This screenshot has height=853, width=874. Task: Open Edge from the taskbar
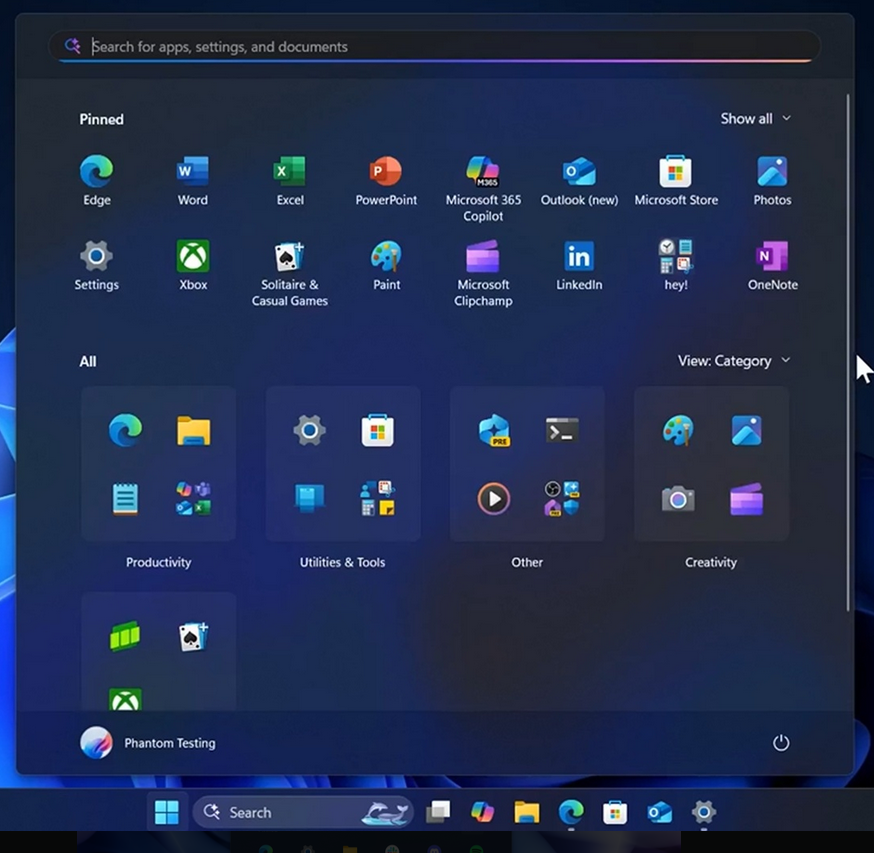click(x=571, y=812)
